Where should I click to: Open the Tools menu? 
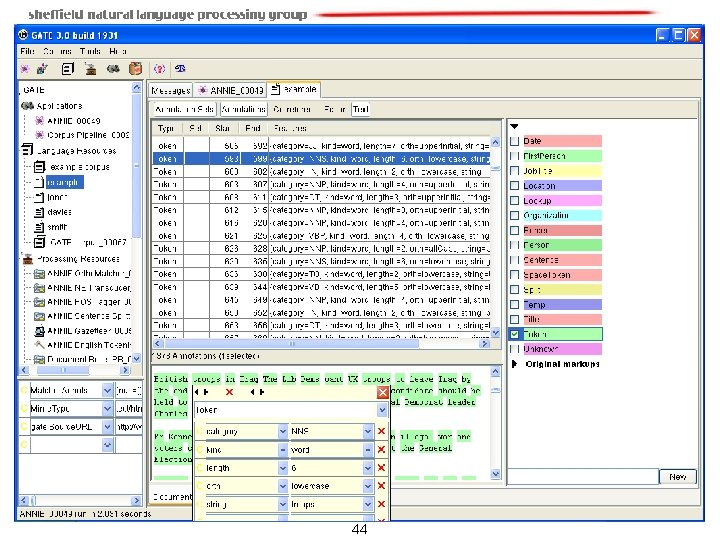(90, 51)
